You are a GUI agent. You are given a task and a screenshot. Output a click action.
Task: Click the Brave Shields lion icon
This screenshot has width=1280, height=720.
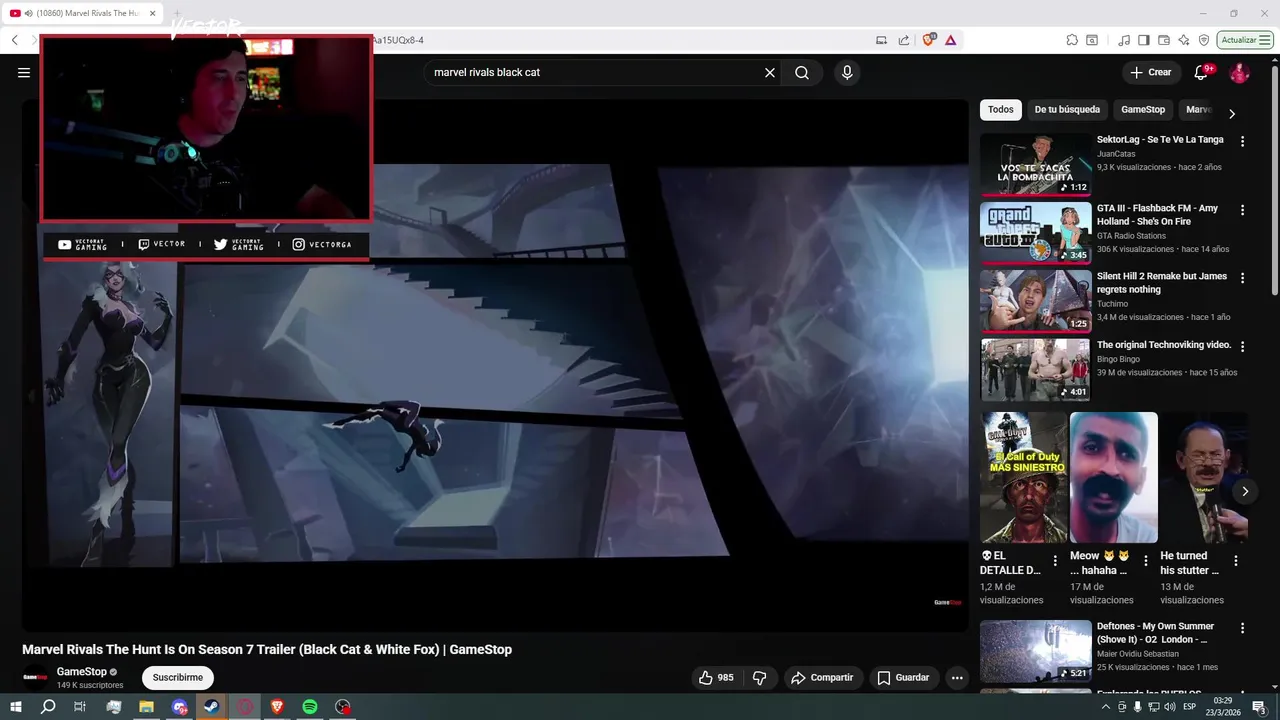point(929,40)
